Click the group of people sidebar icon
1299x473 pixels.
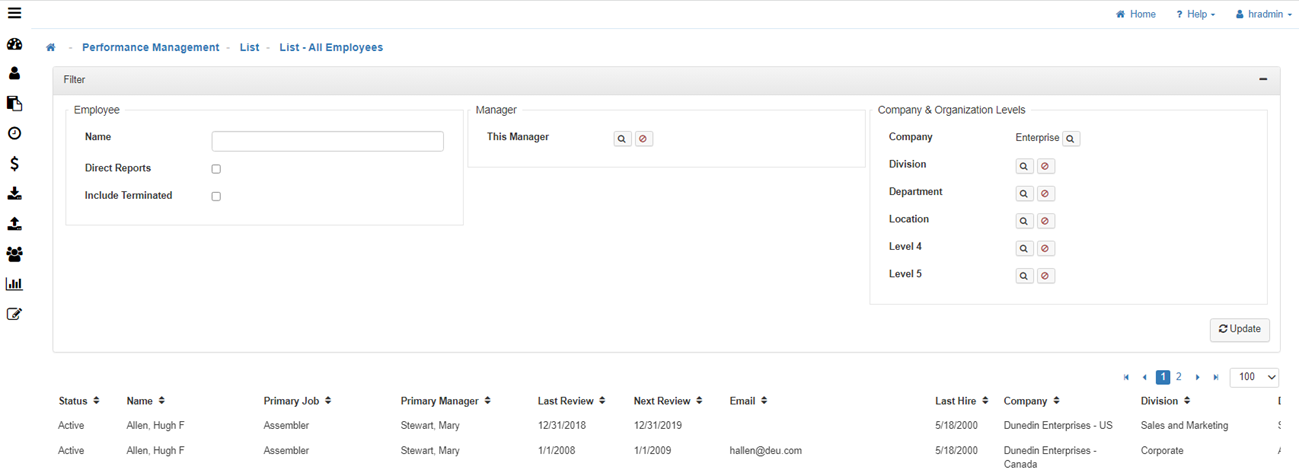point(14,254)
